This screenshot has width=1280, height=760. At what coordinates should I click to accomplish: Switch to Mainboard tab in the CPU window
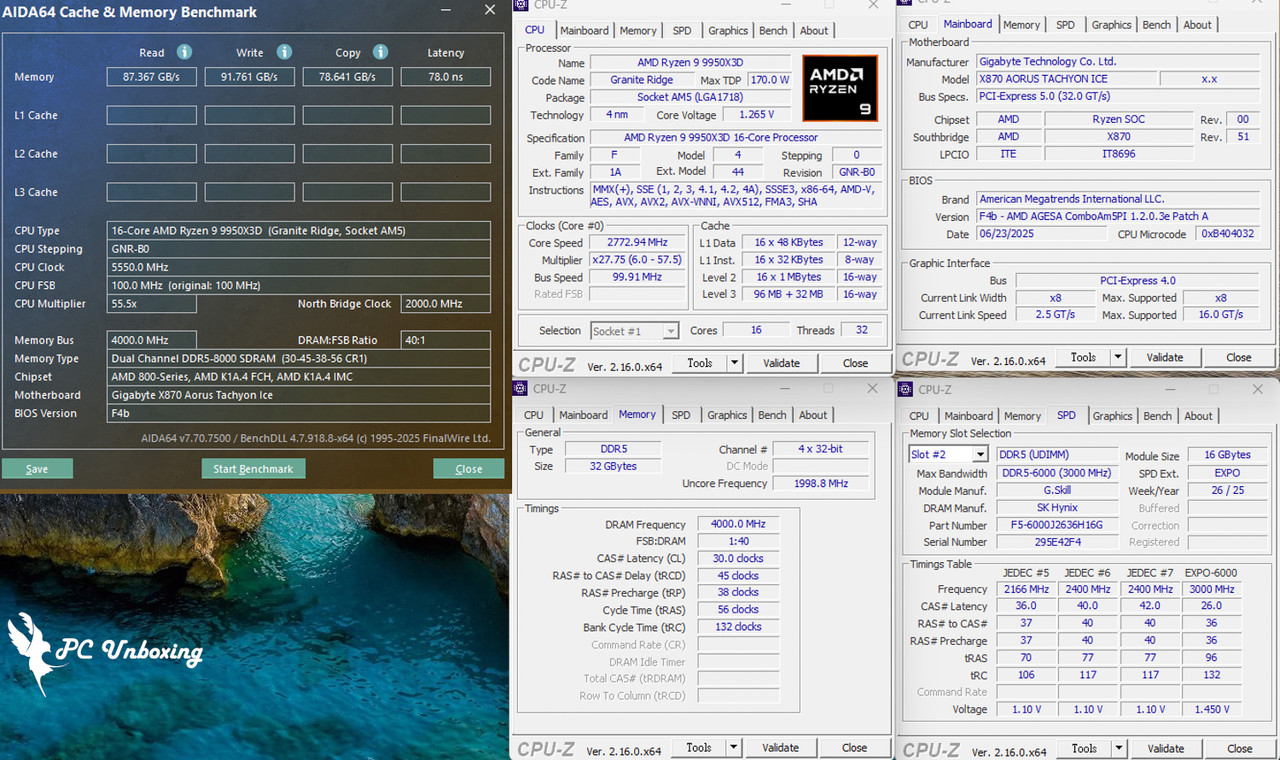pyautogui.click(x=584, y=31)
